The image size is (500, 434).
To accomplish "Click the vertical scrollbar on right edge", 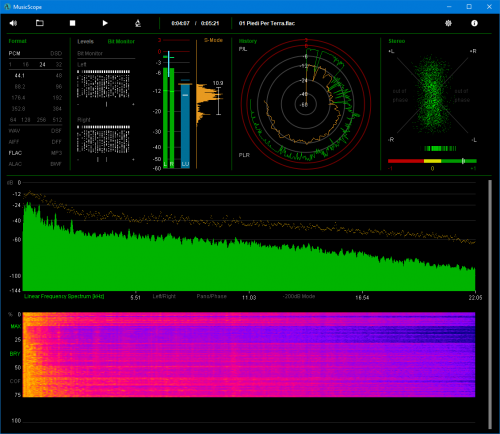I will (490, 304).
